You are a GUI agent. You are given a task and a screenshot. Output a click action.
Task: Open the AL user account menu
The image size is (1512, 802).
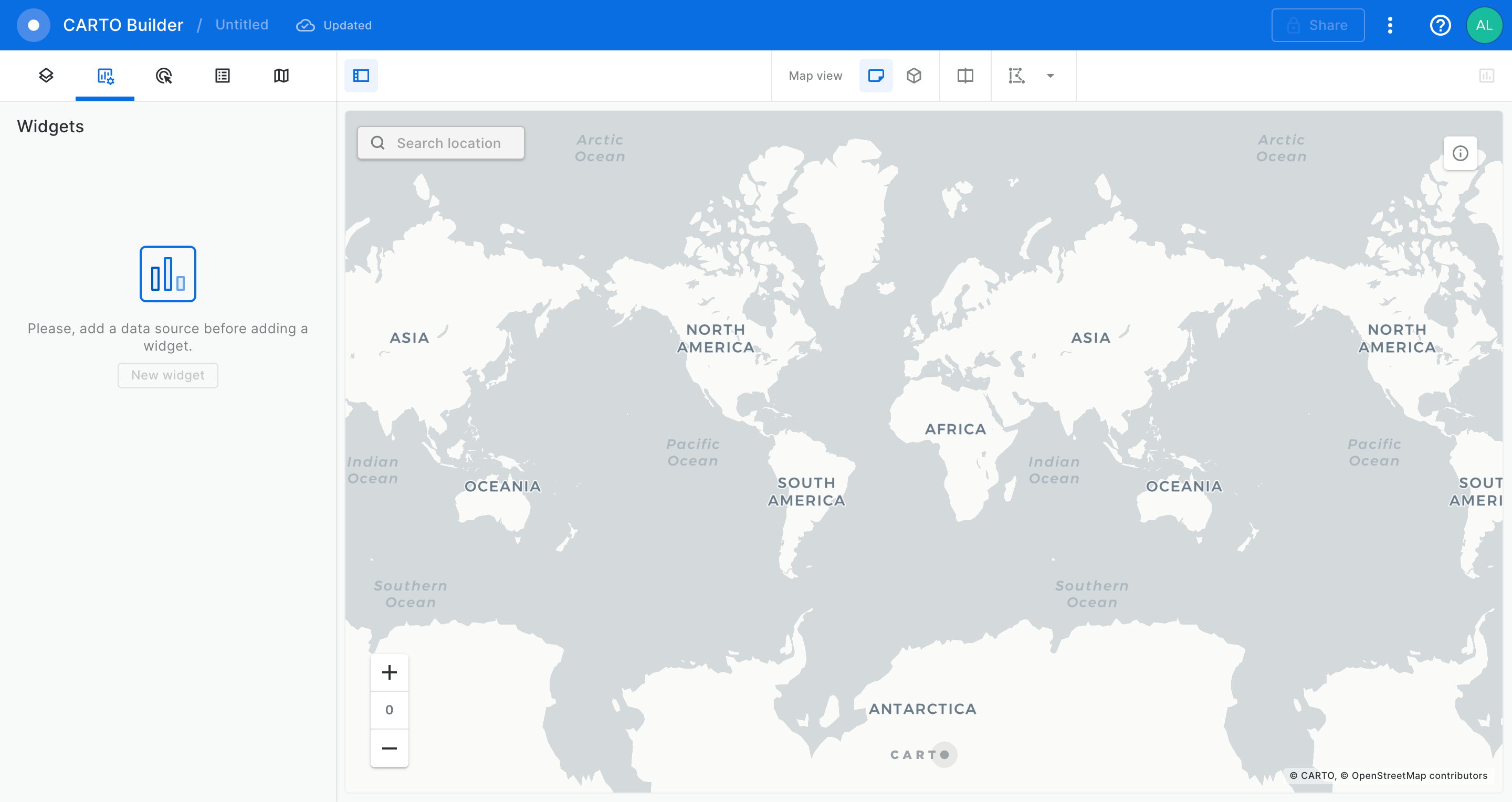pyautogui.click(x=1483, y=25)
